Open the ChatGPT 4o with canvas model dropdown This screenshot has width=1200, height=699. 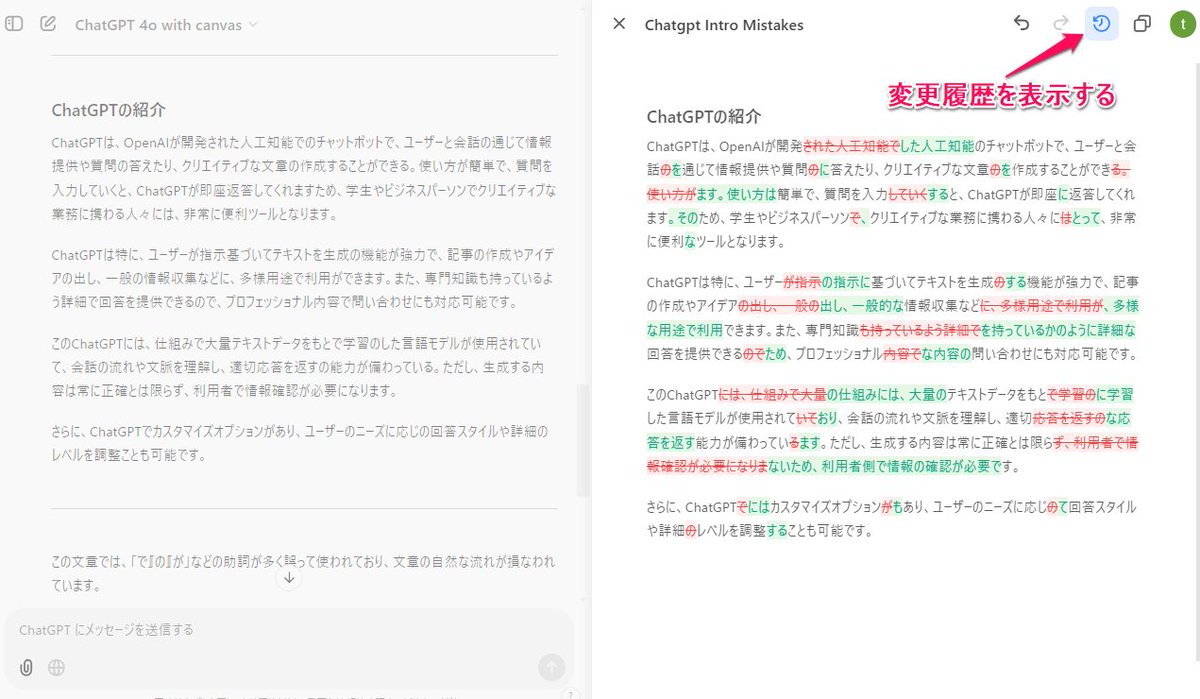[x=166, y=24]
